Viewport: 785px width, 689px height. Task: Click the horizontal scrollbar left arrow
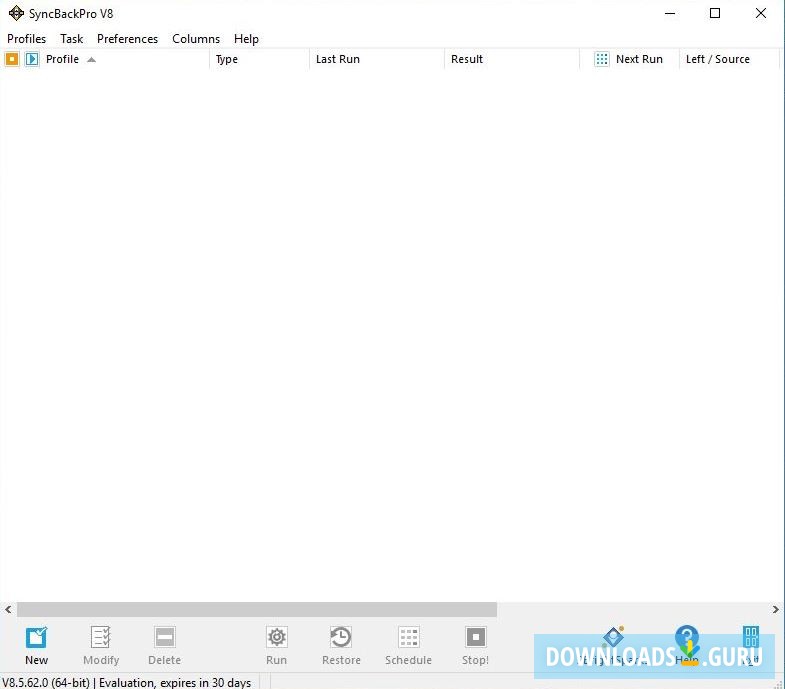click(8, 609)
